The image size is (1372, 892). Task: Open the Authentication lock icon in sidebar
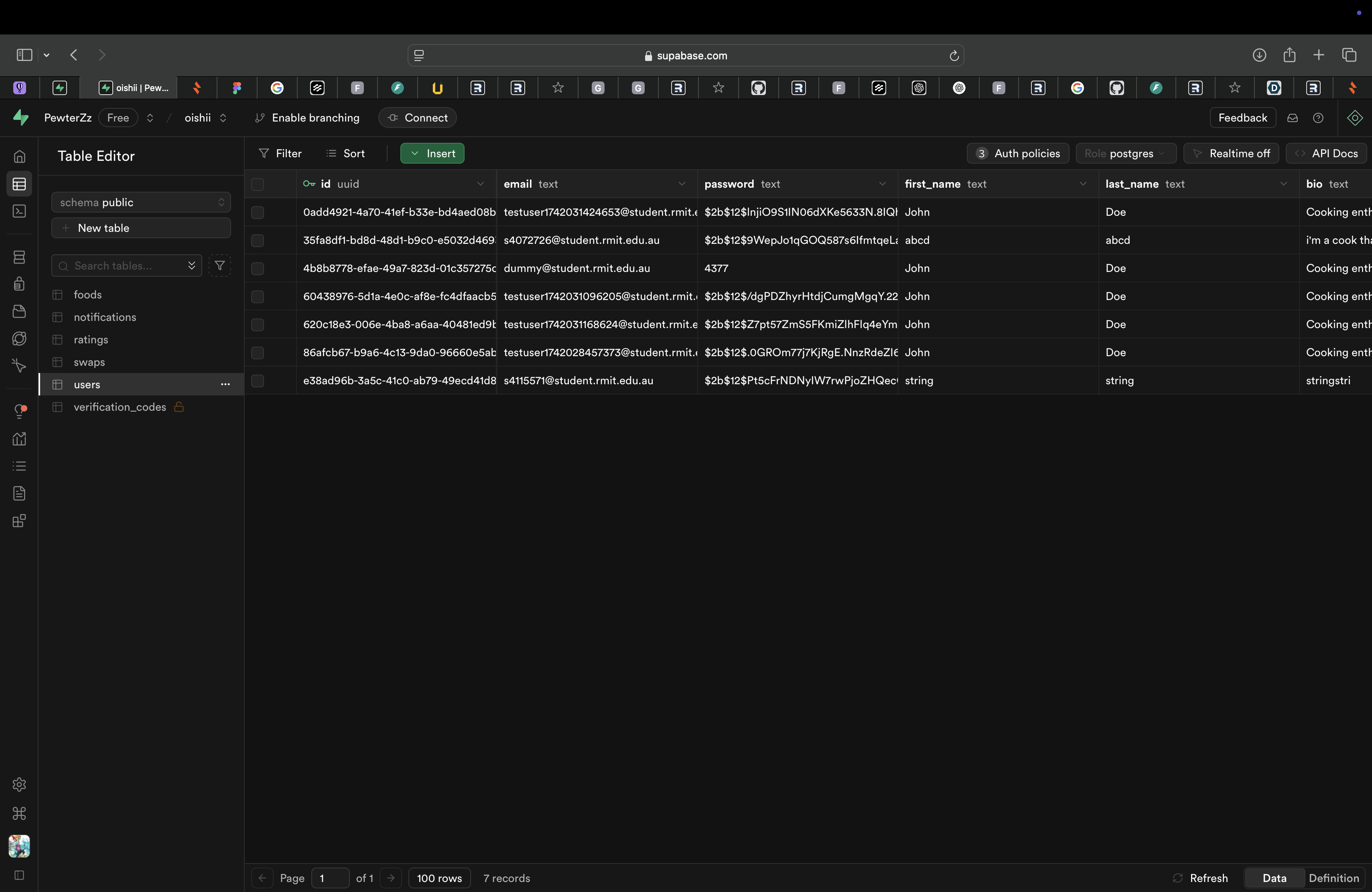pos(19,284)
